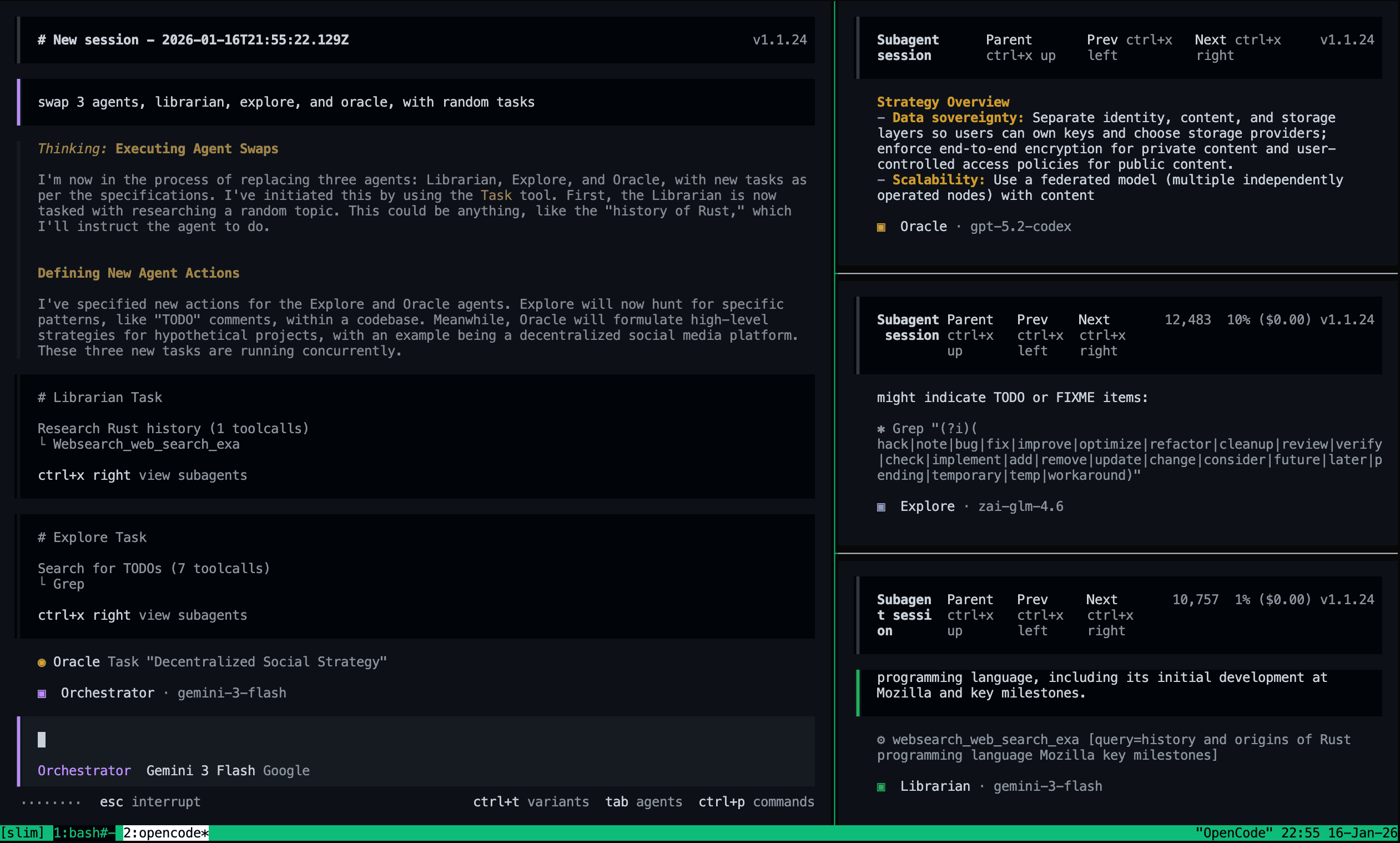
Task: Click the websearch tool gear icon
Action: coord(880,740)
